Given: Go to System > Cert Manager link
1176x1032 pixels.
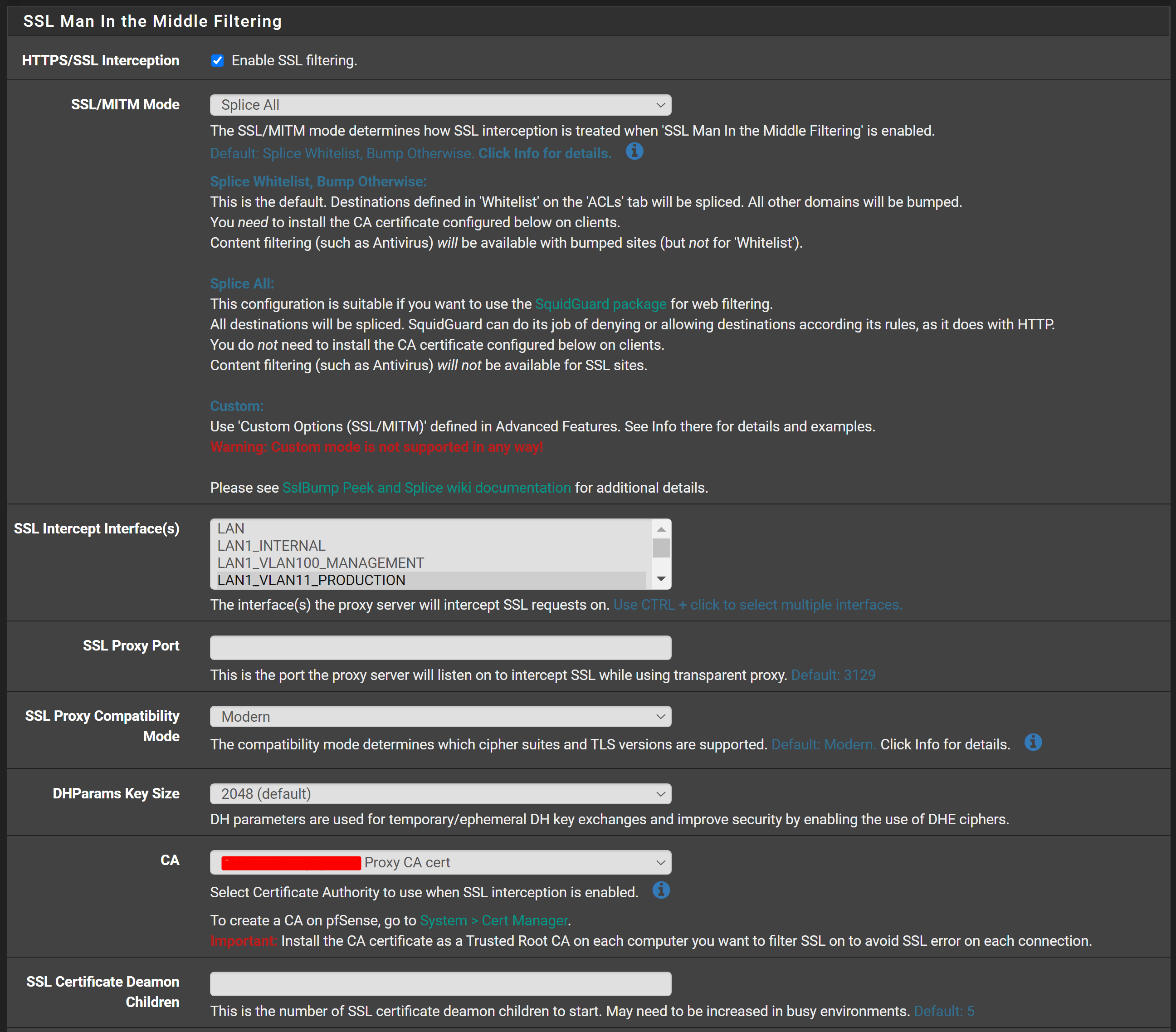Looking at the screenshot, I should pos(493,920).
